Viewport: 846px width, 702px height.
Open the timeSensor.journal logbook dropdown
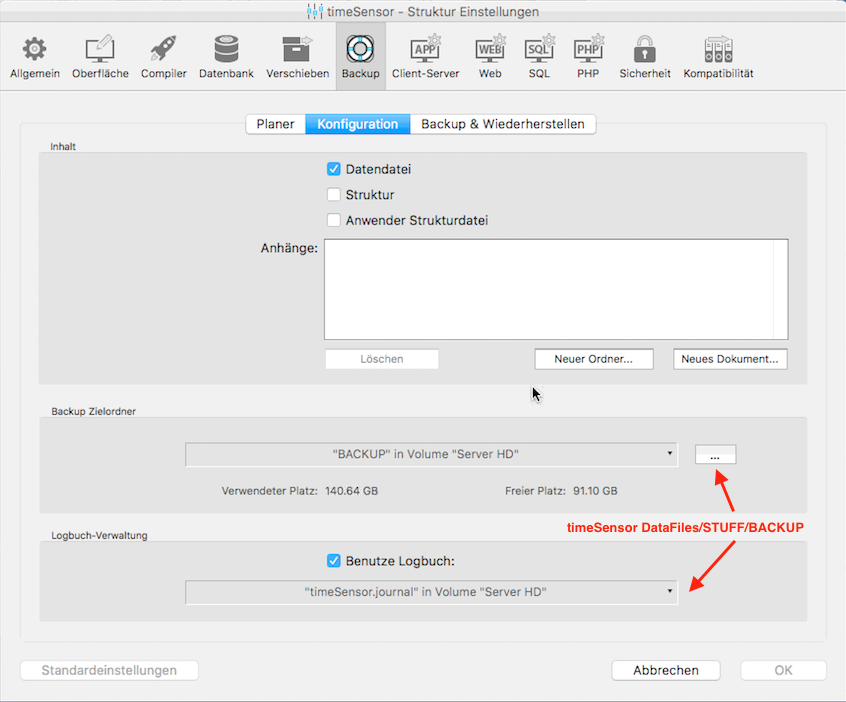pos(431,592)
